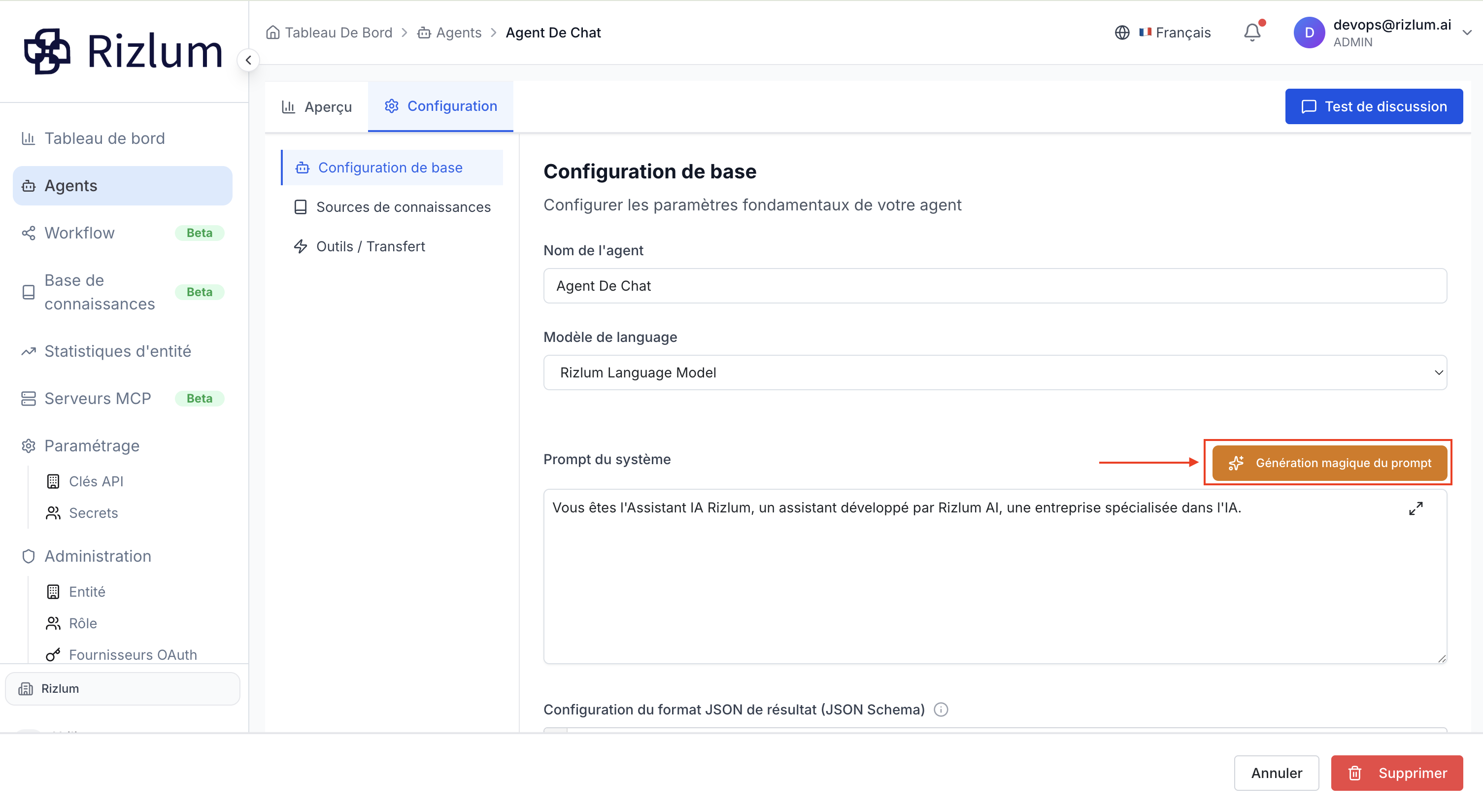Click the Paramétrage gear icon

coord(28,446)
